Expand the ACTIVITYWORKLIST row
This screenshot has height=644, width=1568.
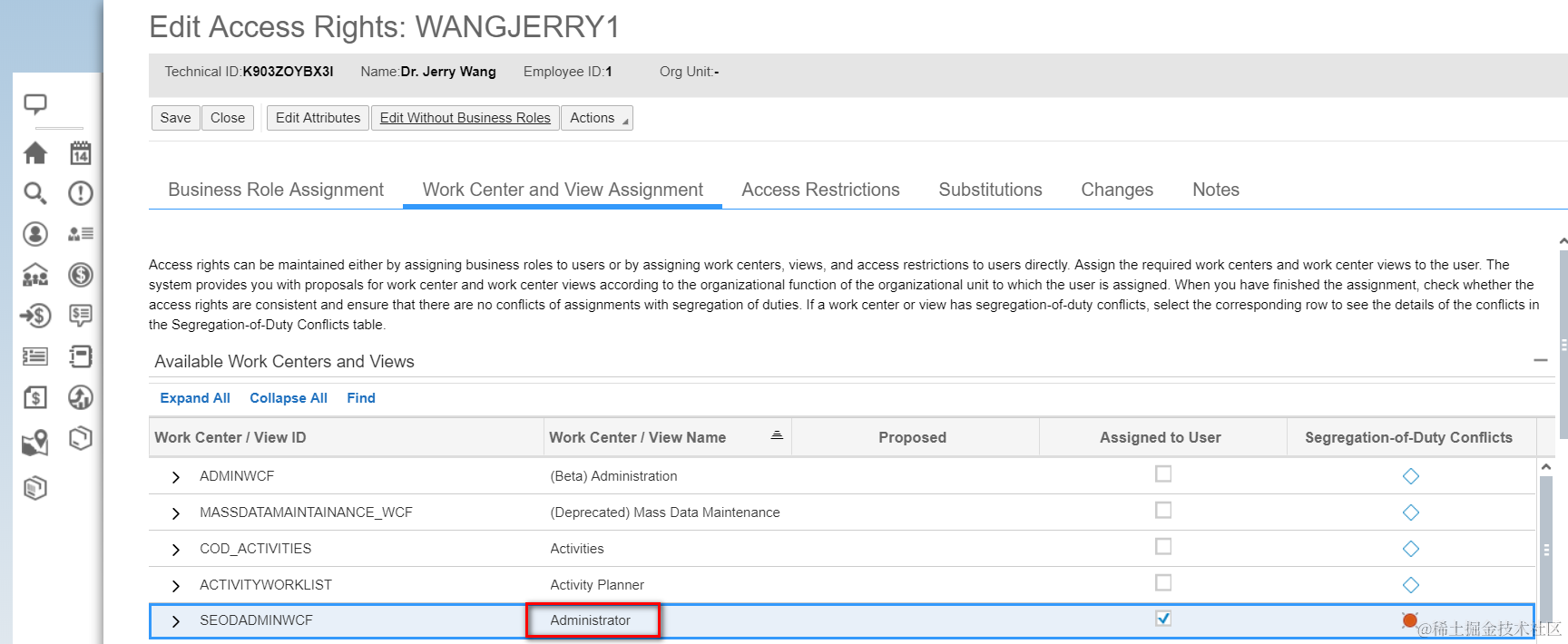[x=176, y=586]
